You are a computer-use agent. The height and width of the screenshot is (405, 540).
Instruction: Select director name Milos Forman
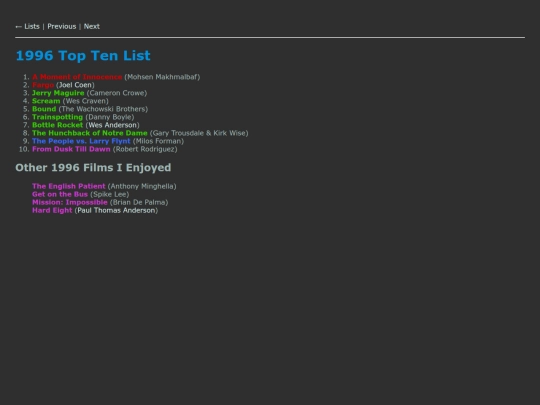158,141
